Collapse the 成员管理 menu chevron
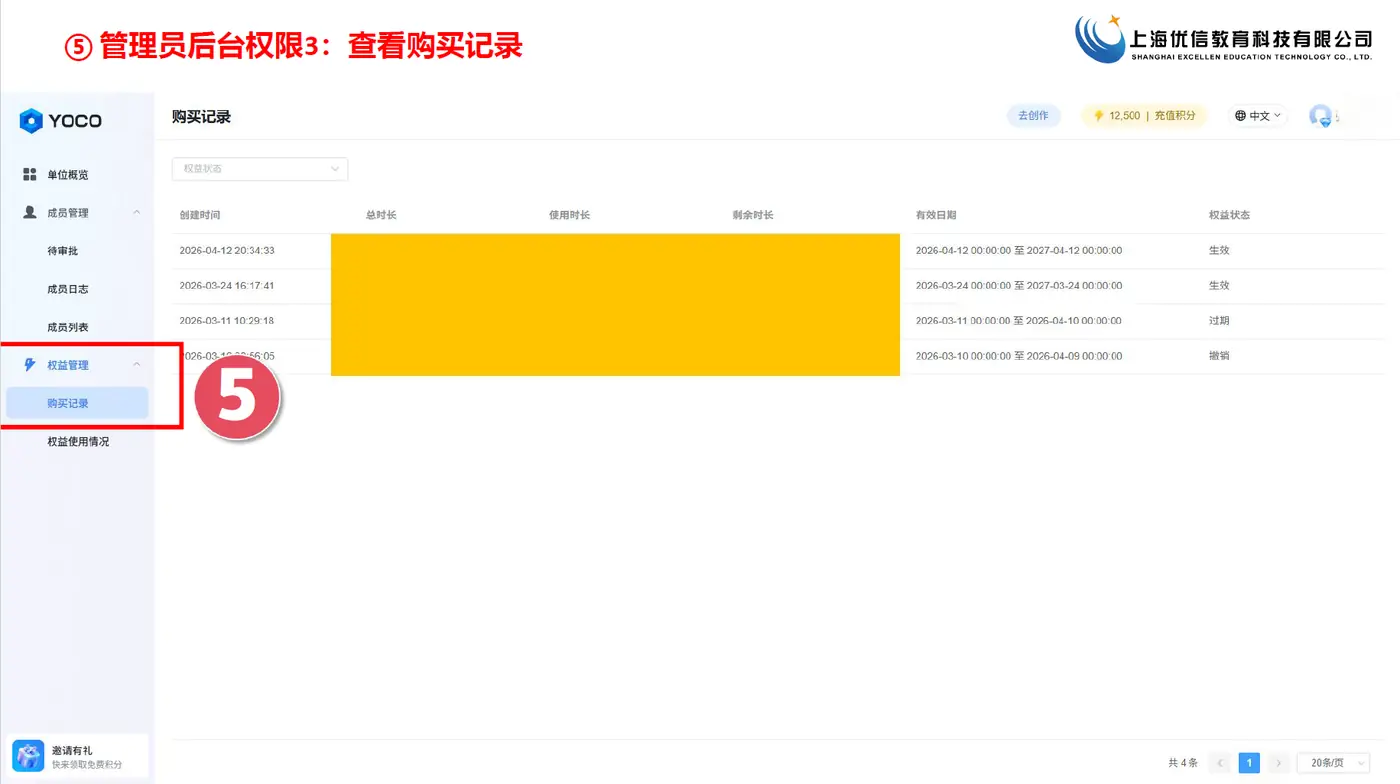The width and height of the screenshot is (1400, 784). click(x=137, y=213)
